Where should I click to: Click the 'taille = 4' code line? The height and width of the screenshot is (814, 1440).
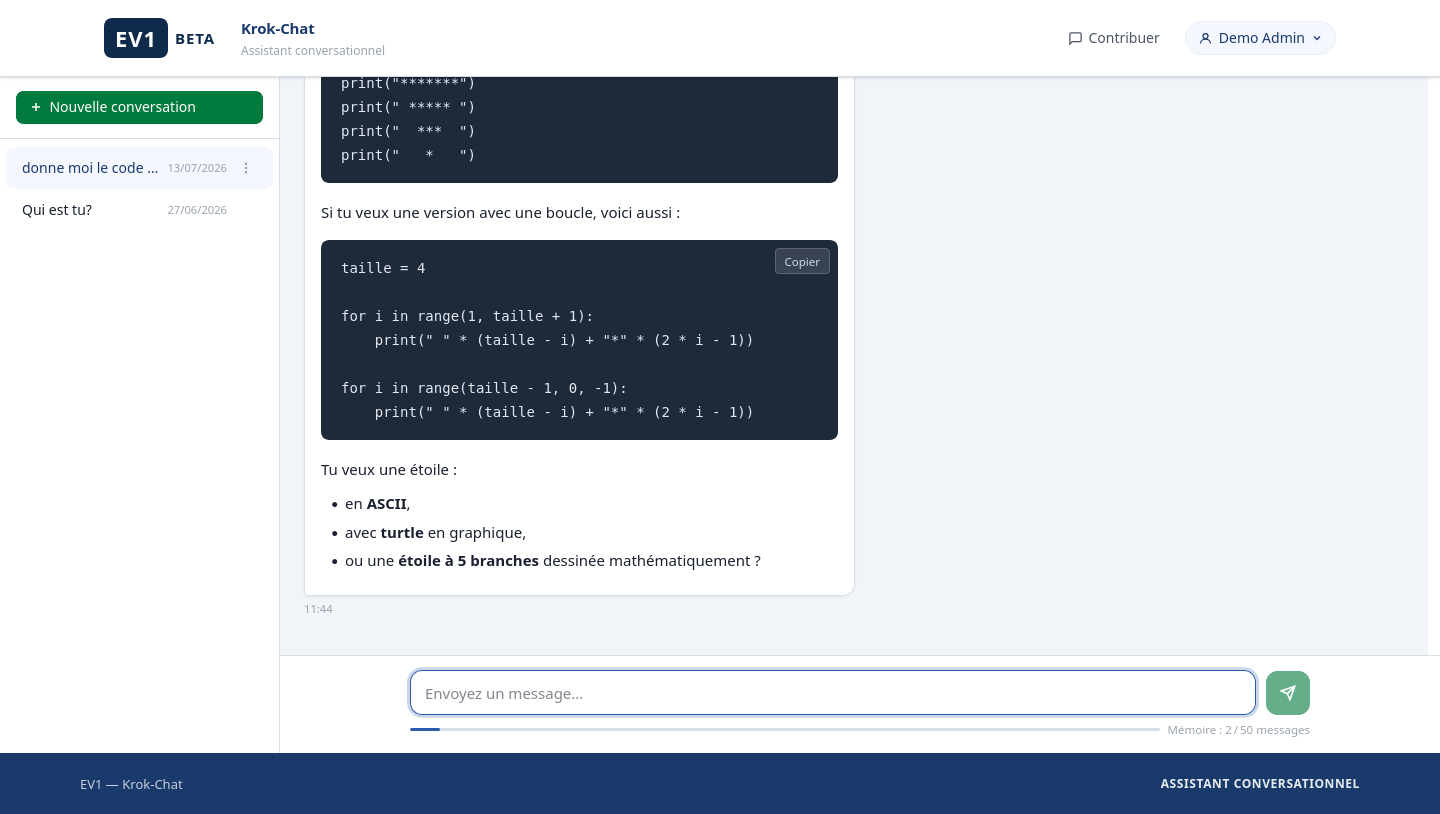383,268
